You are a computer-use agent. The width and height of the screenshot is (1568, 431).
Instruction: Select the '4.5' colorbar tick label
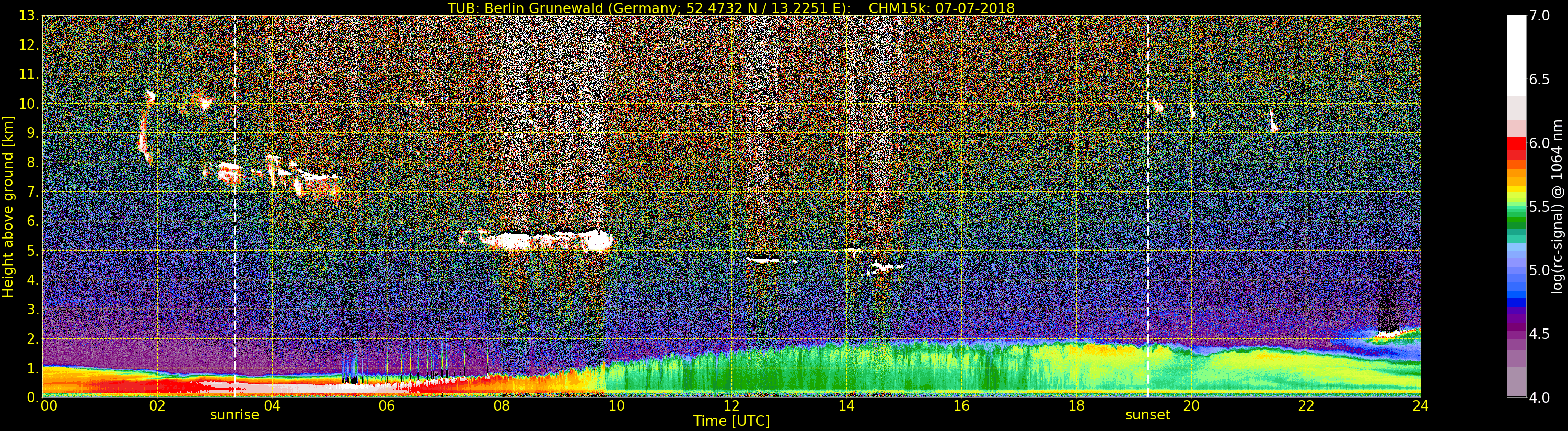coord(1539,334)
